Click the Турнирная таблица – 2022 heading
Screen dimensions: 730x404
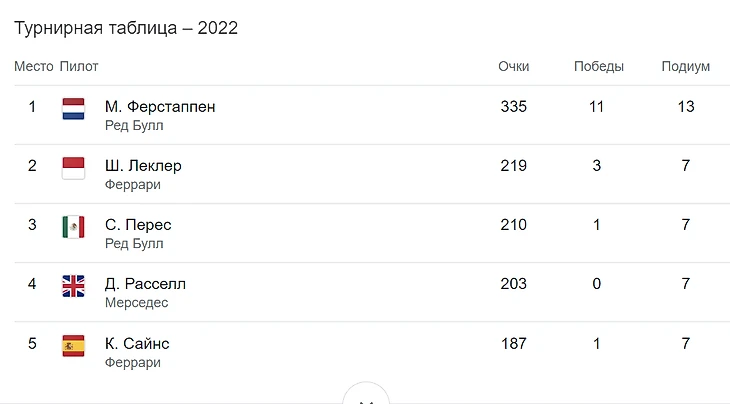point(126,28)
